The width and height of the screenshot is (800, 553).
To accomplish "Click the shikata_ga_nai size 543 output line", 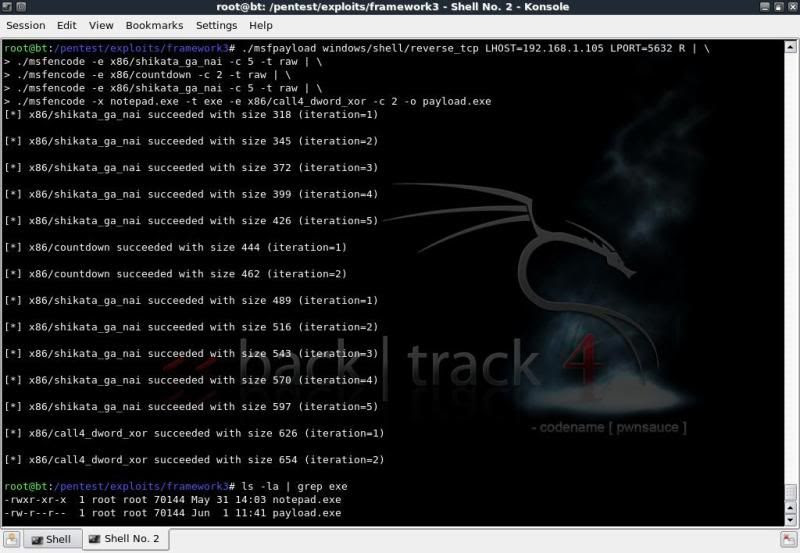I will (191, 354).
